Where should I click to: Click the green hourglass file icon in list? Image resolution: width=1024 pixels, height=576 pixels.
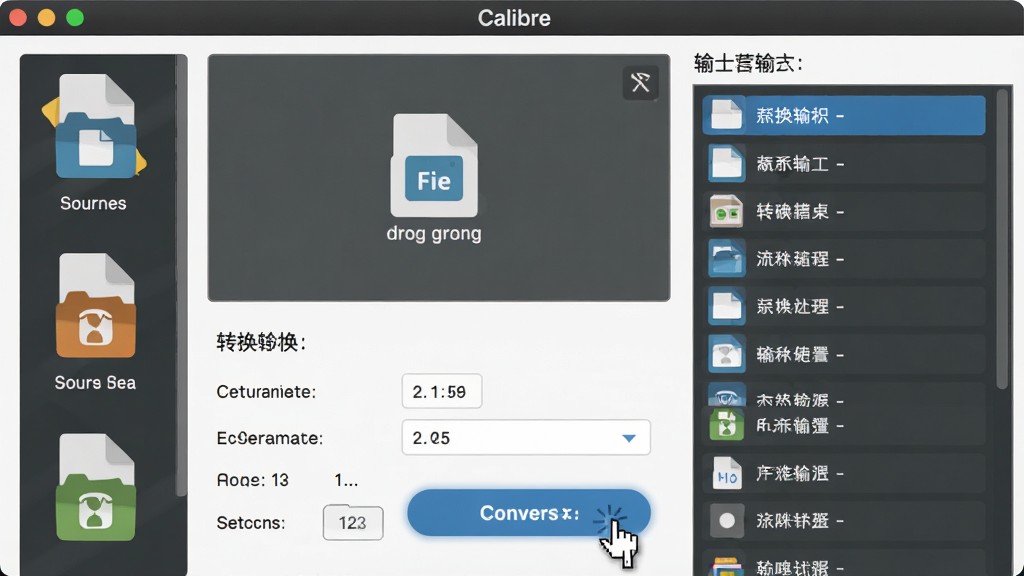point(726,424)
